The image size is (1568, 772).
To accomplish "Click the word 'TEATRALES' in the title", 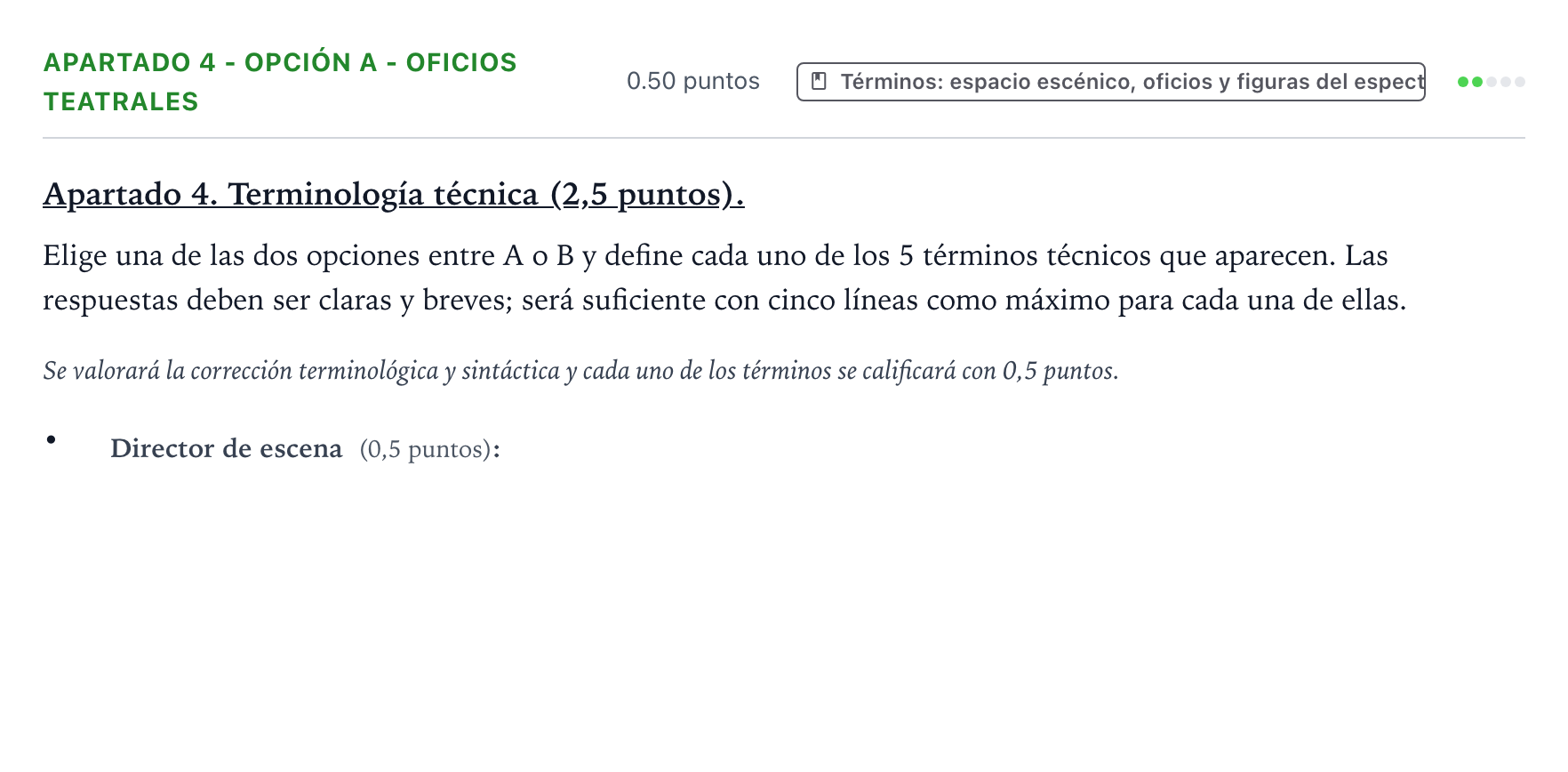I will click(121, 101).
